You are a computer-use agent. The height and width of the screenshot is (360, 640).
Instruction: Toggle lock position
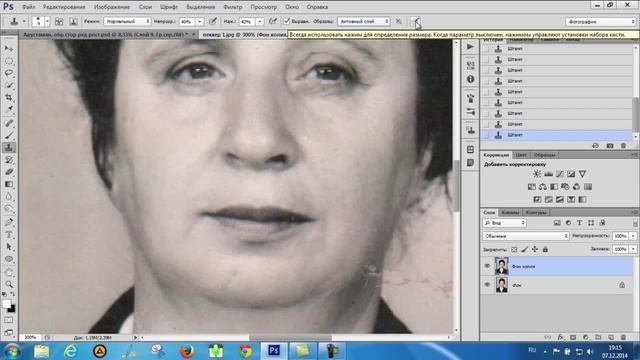535,249
